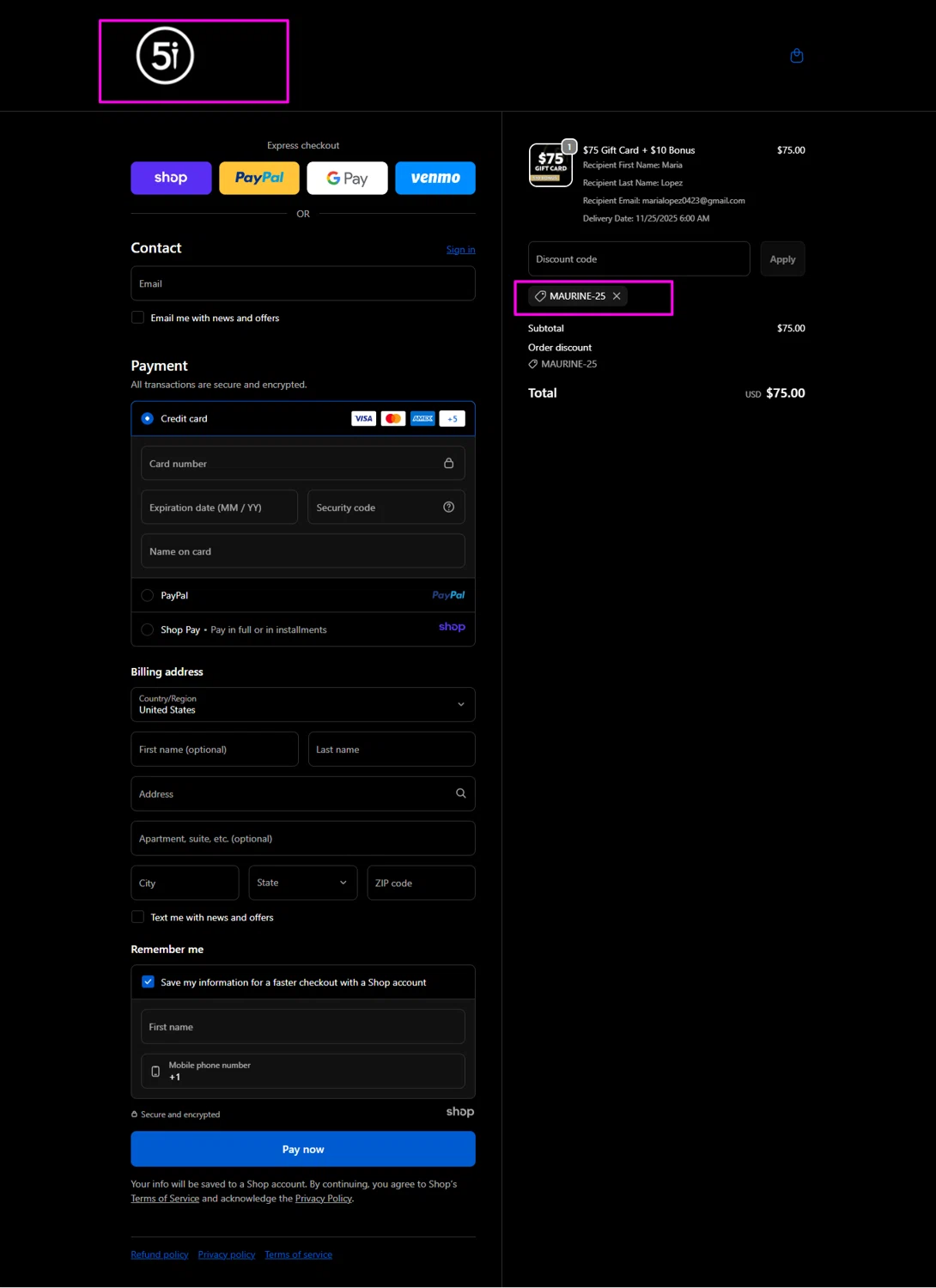Image resolution: width=936 pixels, height=1288 pixels.
Task: Enable Email me with news and offers
Action: tap(137, 318)
